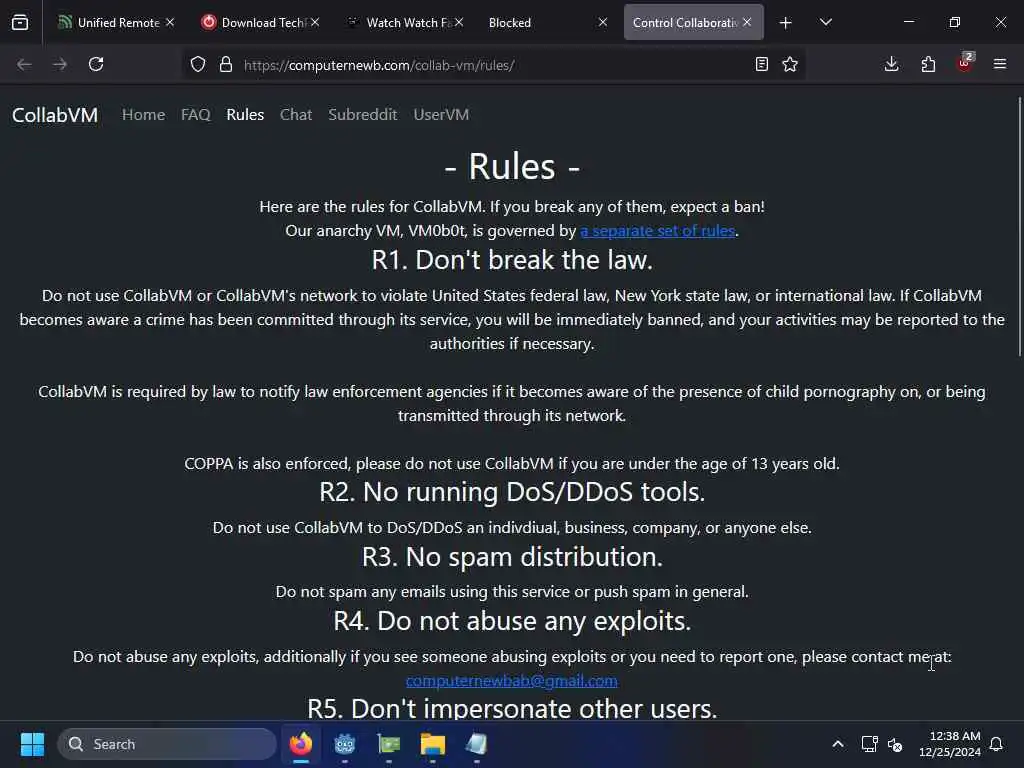Image resolution: width=1024 pixels, height=768 pixels.
Task: Open the Downloads panel
Action: (x=891, y=64)
